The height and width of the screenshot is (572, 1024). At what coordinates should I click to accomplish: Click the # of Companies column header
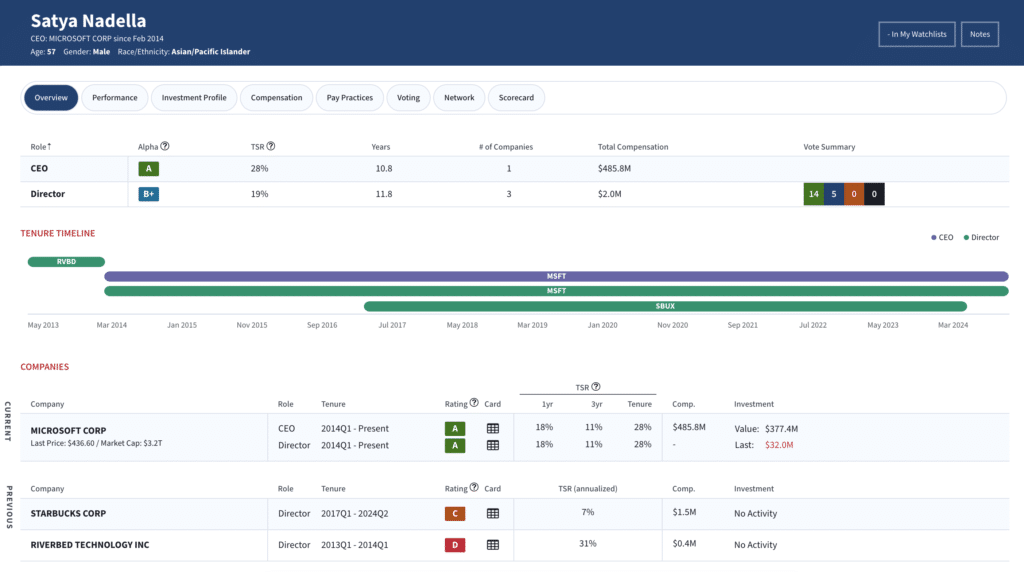(x=505, y=147)
